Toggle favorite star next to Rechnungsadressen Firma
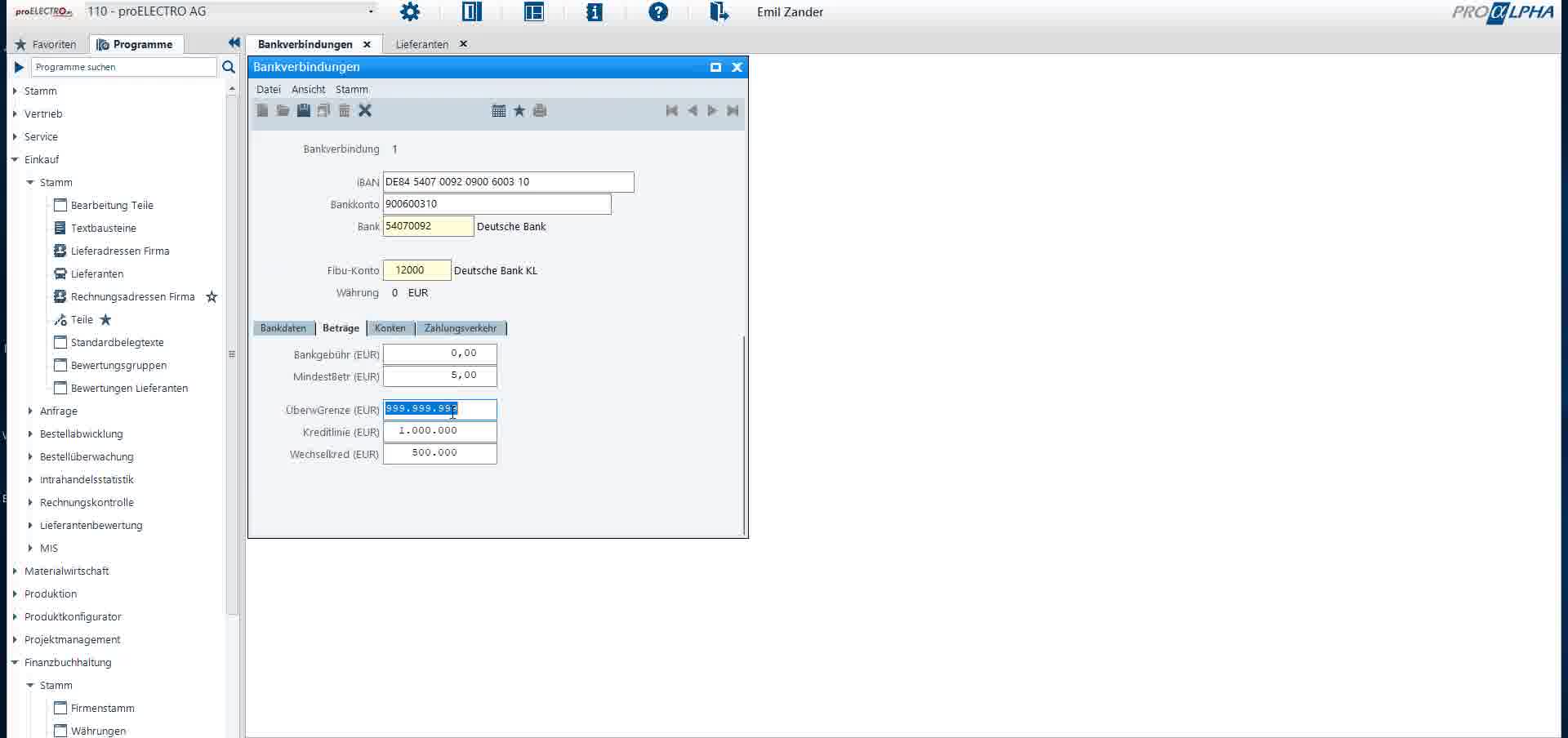Image resolution: width=1568 pixels, height=738 pixels. point(212,296)
